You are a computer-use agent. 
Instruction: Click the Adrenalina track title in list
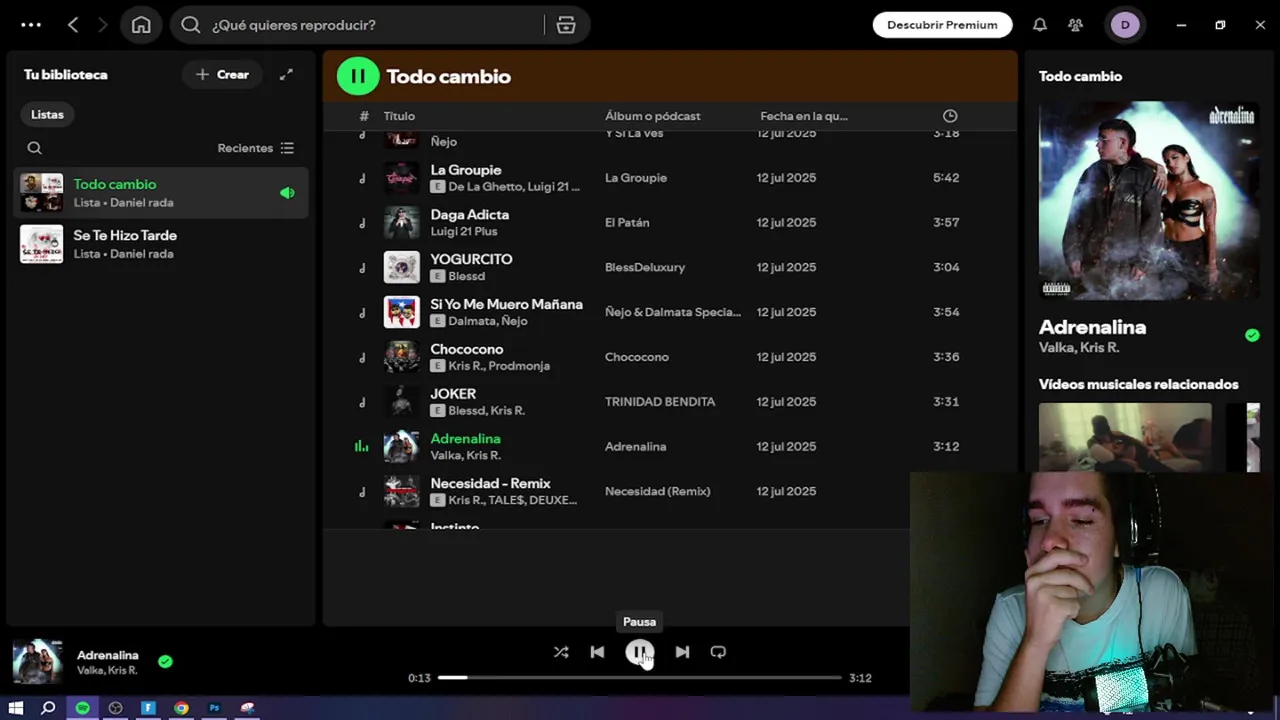click(x=465, y=439)
